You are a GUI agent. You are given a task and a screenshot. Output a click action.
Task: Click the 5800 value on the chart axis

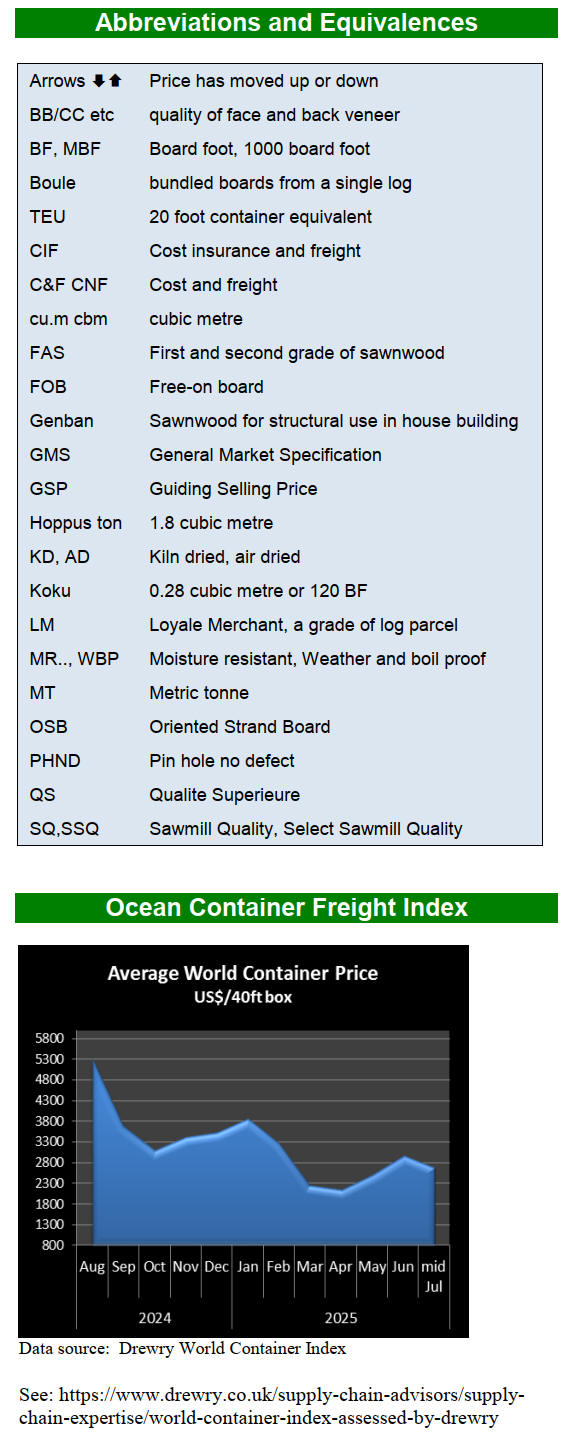tap(50, 1038)
